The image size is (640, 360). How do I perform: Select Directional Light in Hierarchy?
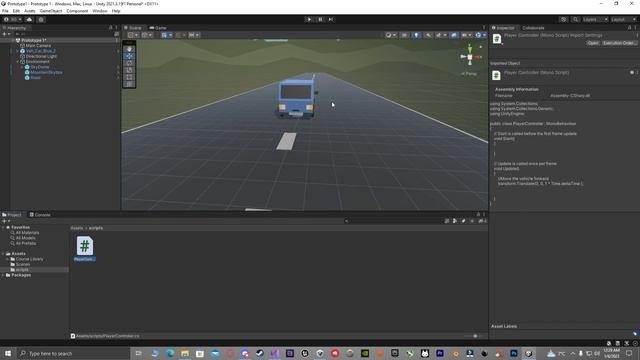click(41, 56)
